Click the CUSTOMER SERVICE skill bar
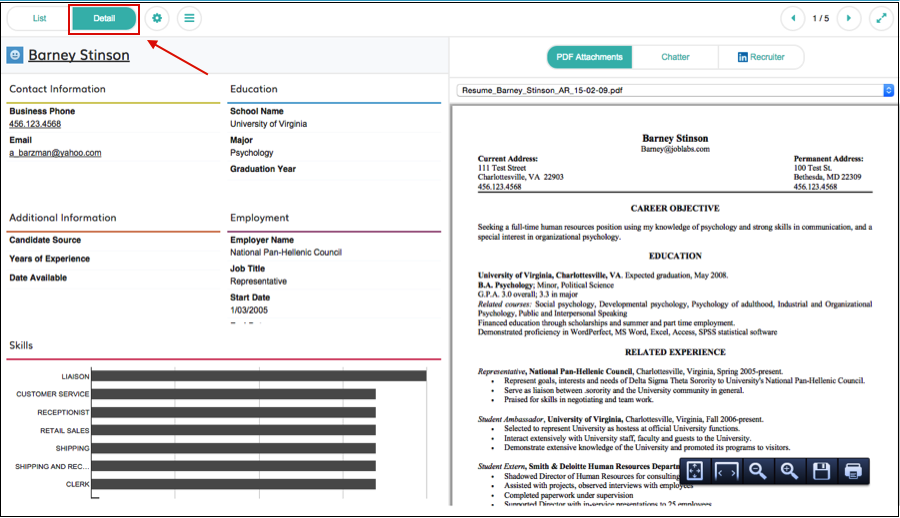This screenshot has height=518, width=900. point(234,394)
